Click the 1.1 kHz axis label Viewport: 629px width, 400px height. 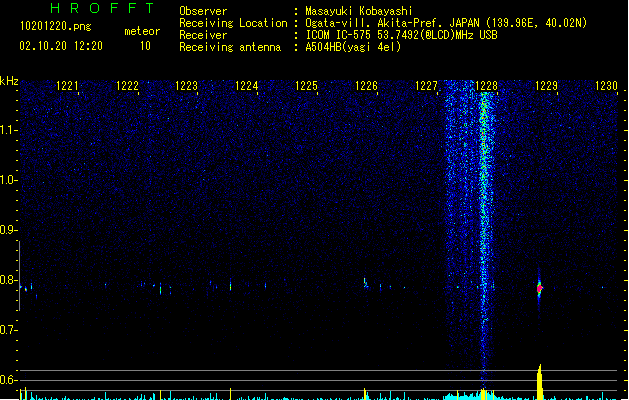(7, 130)
